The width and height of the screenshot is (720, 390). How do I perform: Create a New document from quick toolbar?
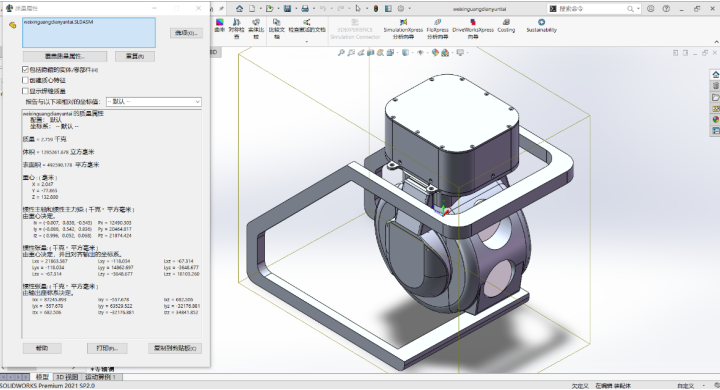(x=252, y=8)
